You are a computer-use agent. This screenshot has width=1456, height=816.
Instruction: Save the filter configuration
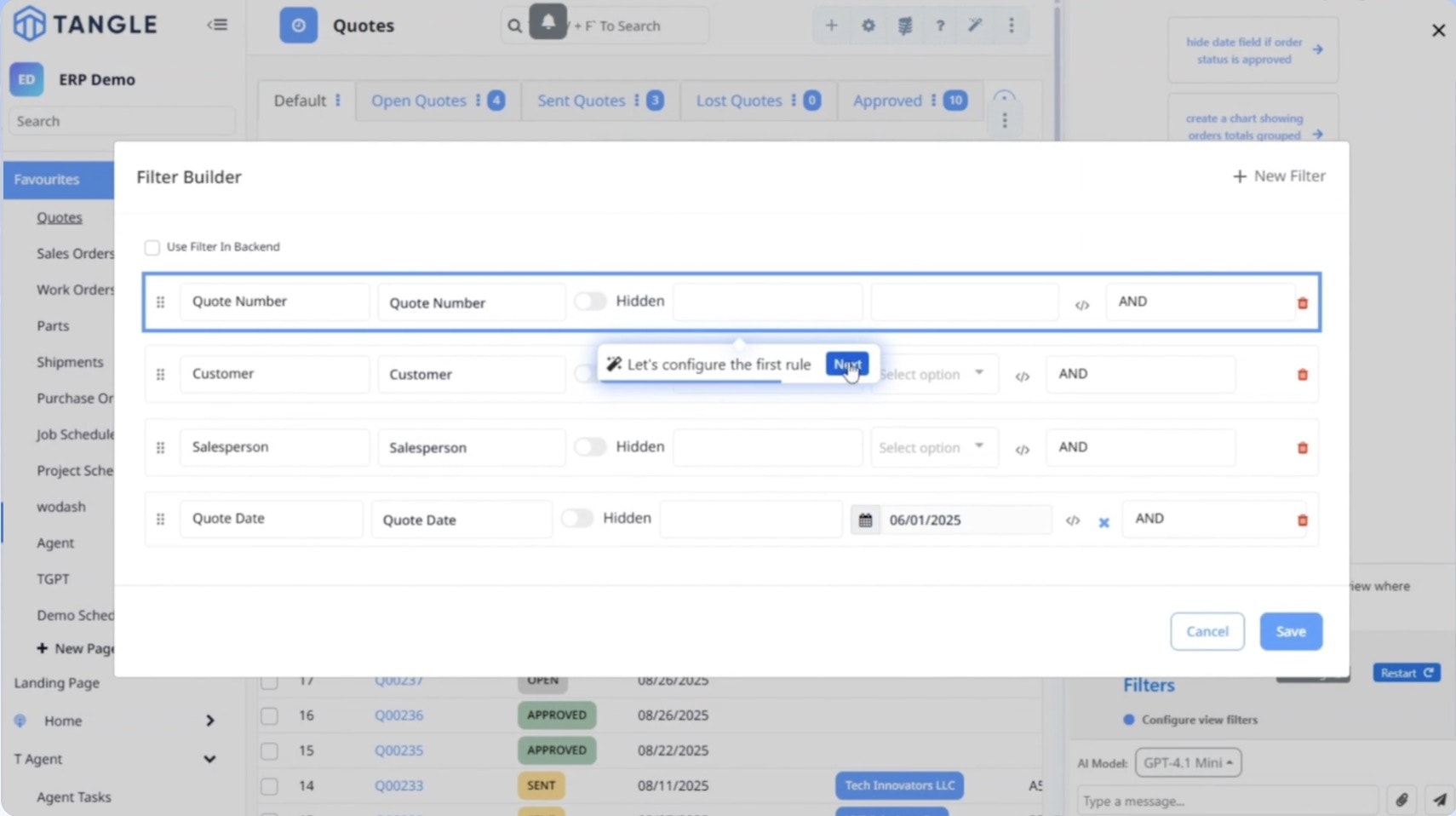[x=1289, y=631]
